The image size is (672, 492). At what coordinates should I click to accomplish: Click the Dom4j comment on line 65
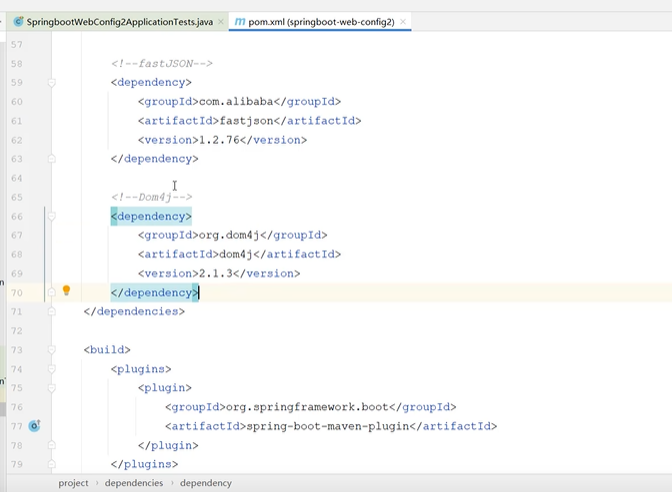coord(151,197)
